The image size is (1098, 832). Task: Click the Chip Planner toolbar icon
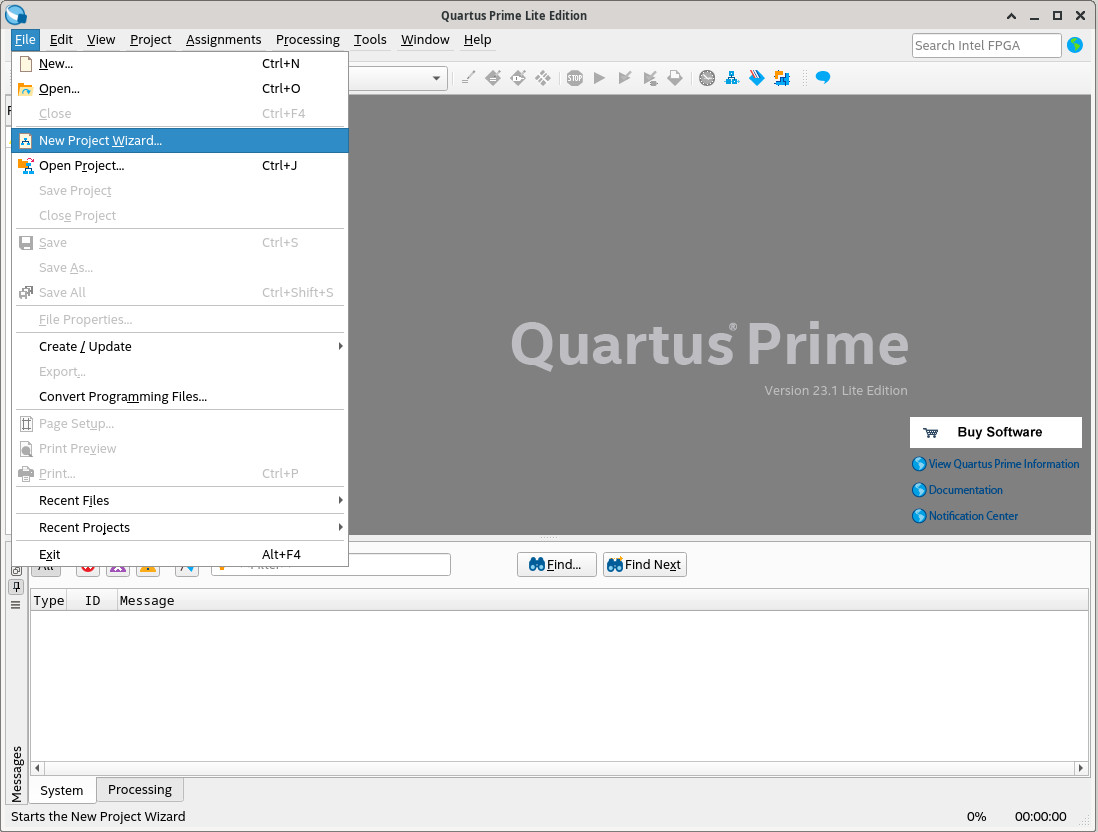click(x=518, y=78)
